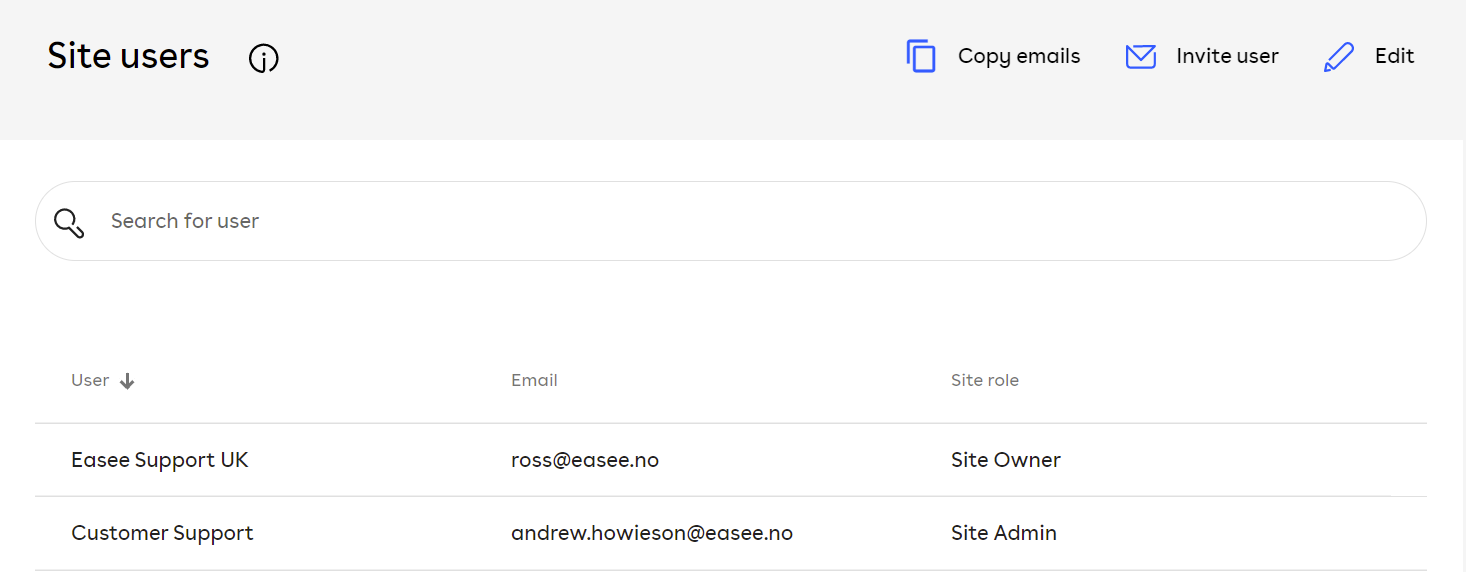Click the Invite user button label

click(1227, 56)
